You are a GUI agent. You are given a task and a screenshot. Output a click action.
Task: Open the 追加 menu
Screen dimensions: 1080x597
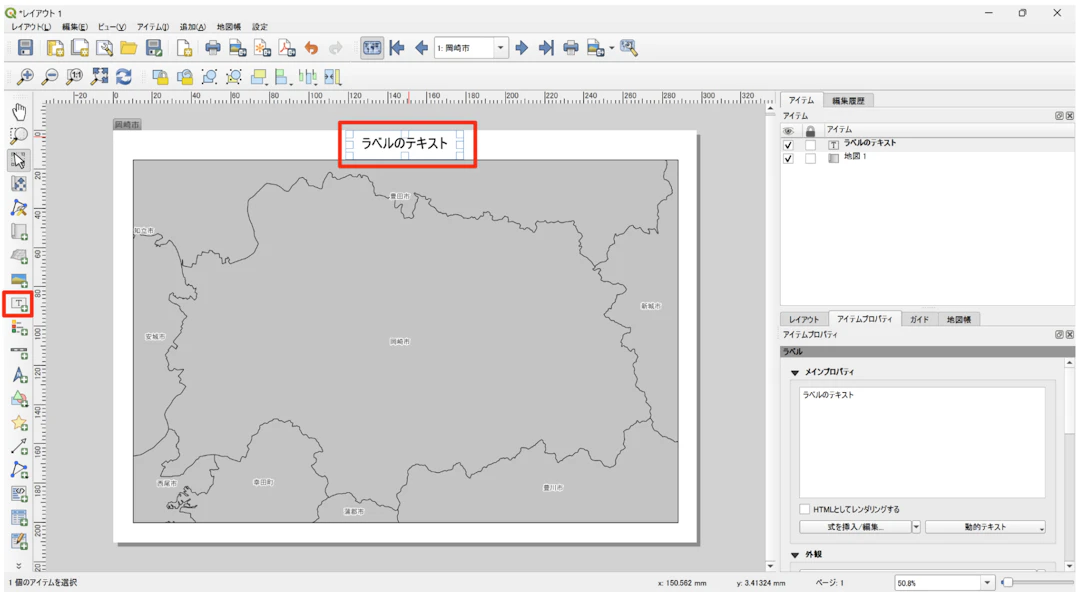(x=192, y=27)
